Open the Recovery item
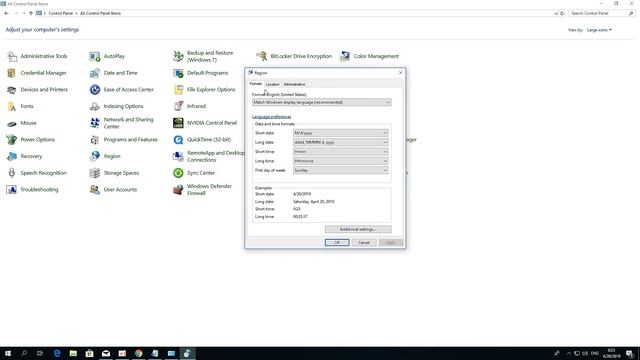Image resolution: width=640 pixels, height=360 pixels. [x=24, y=156]
